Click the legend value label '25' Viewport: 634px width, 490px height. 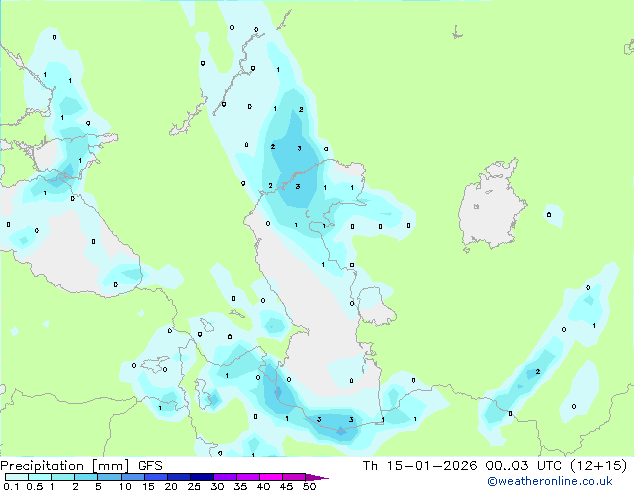point(194,486)
